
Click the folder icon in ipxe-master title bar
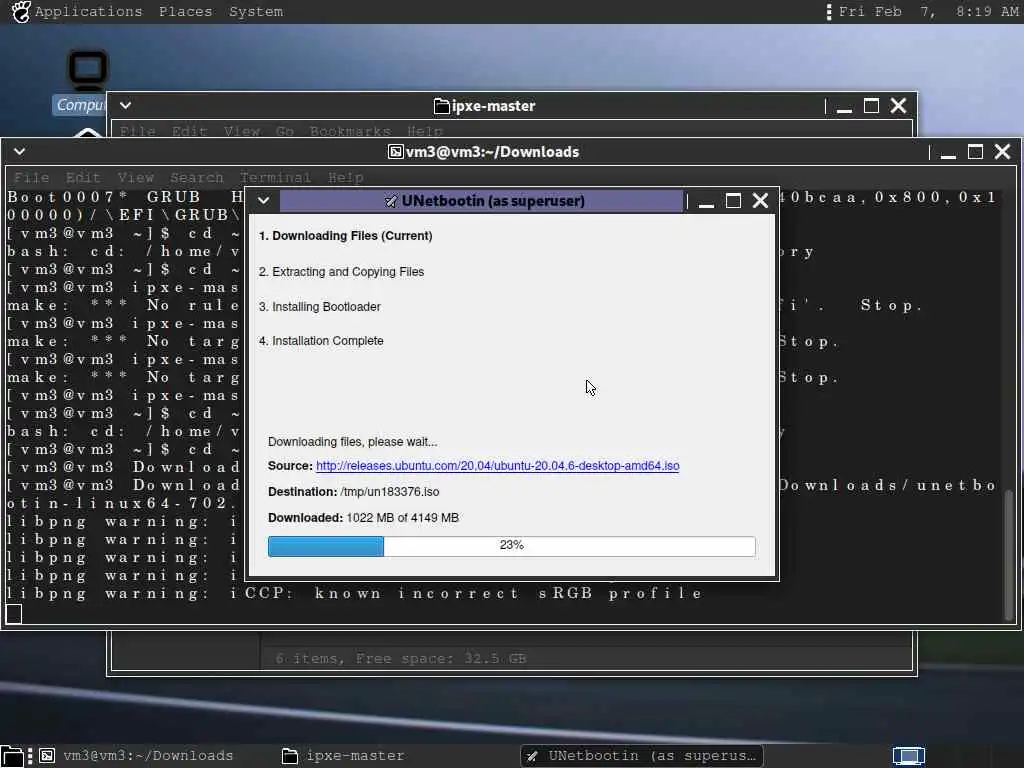[441, 106]
